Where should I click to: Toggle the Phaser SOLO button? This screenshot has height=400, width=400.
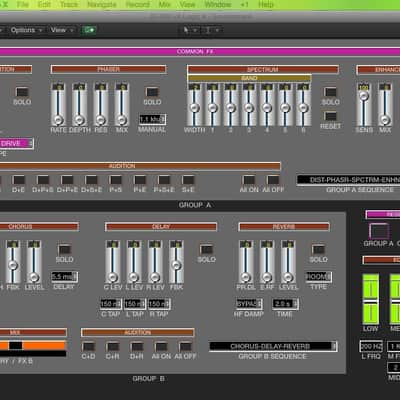click(x=152, y=92)
